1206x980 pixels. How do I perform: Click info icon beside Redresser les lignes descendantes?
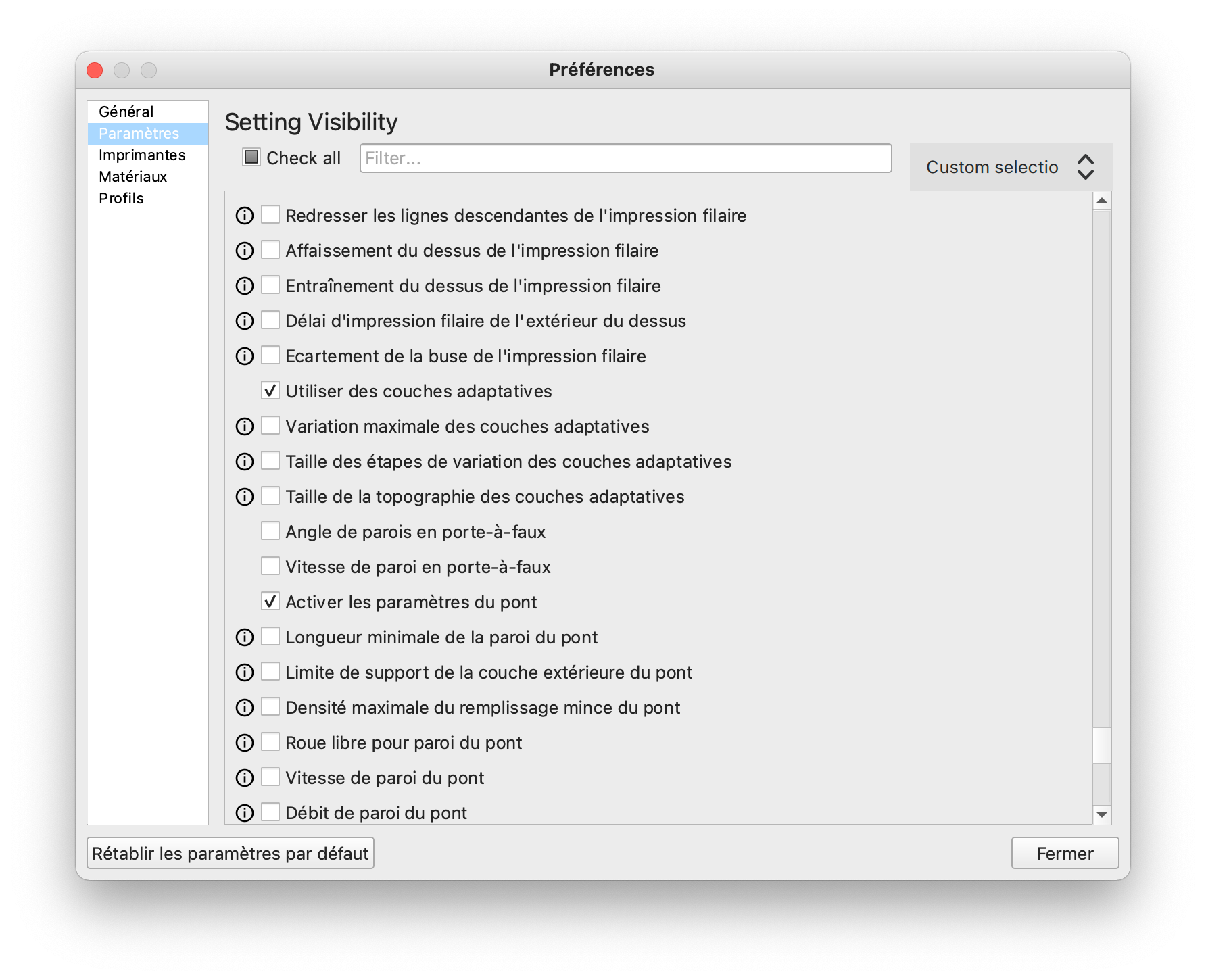[x=245, y=216]
